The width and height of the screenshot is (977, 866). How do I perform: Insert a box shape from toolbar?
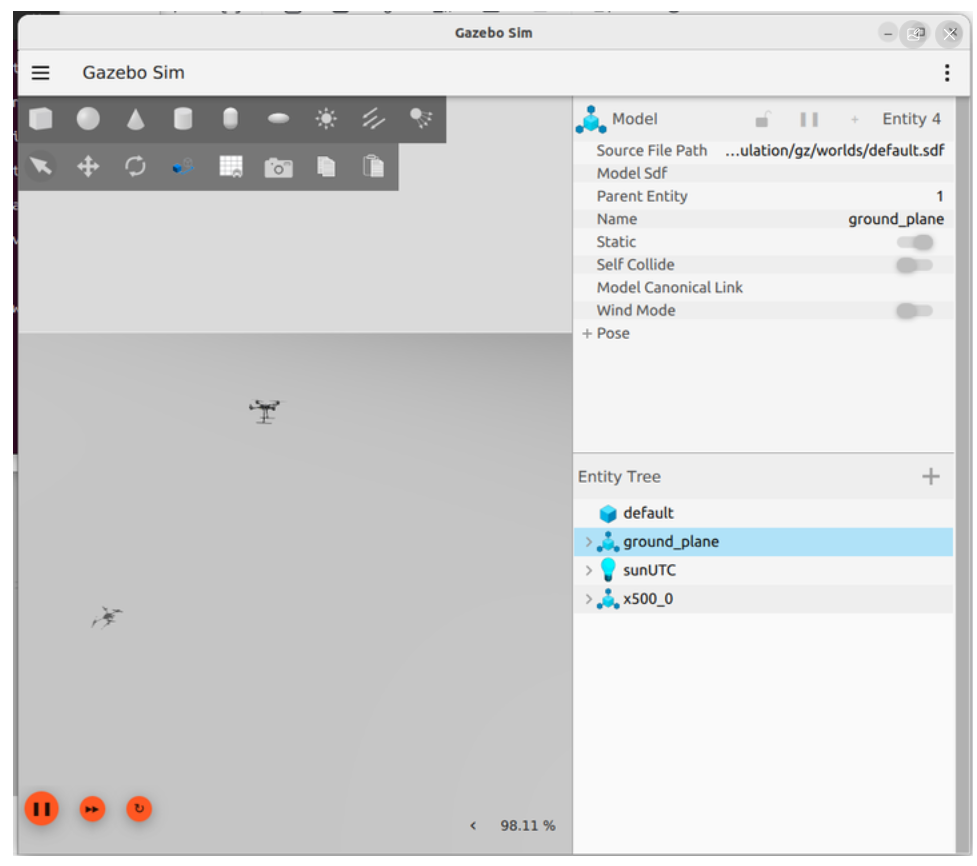click(x=41, y=118)
